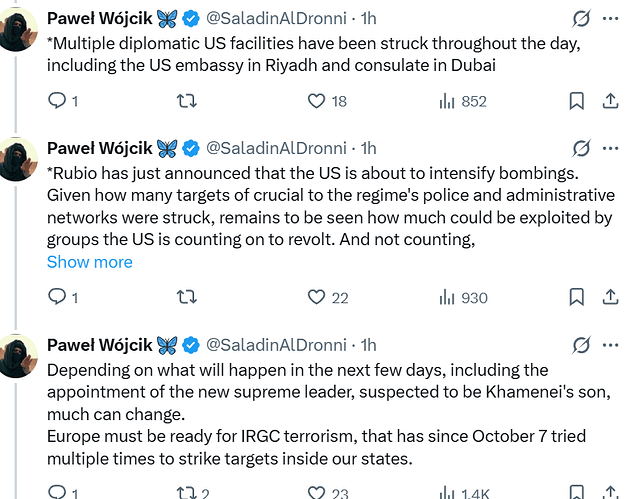This screenshot has height=499, width=626.
Task: Open Paweł Wójcik's name on the Rubio tweet
Action: [x=102, y=149]
